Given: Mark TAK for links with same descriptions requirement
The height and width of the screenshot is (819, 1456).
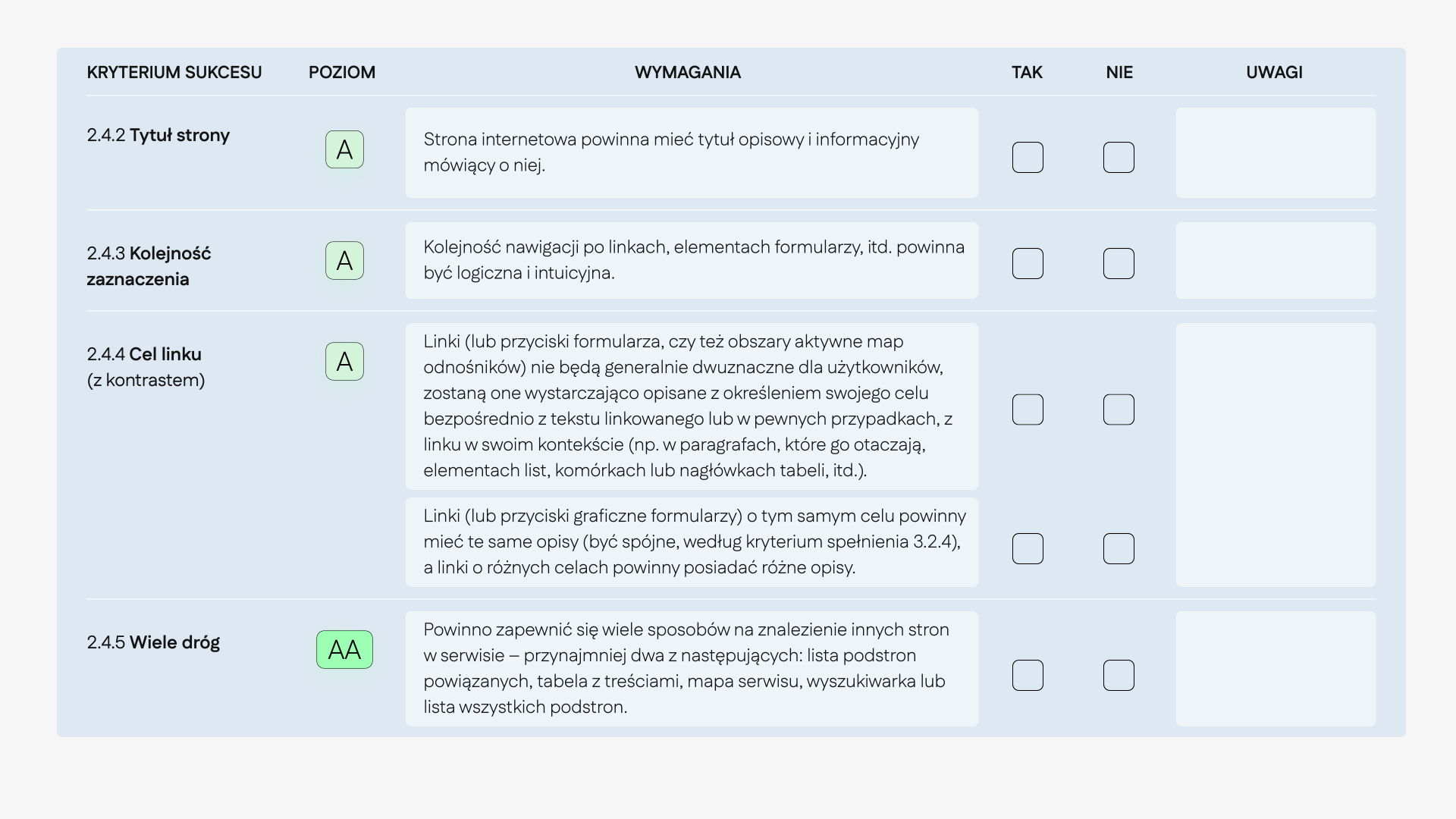Looking at the screenshot, I should tap(1028, 549).
